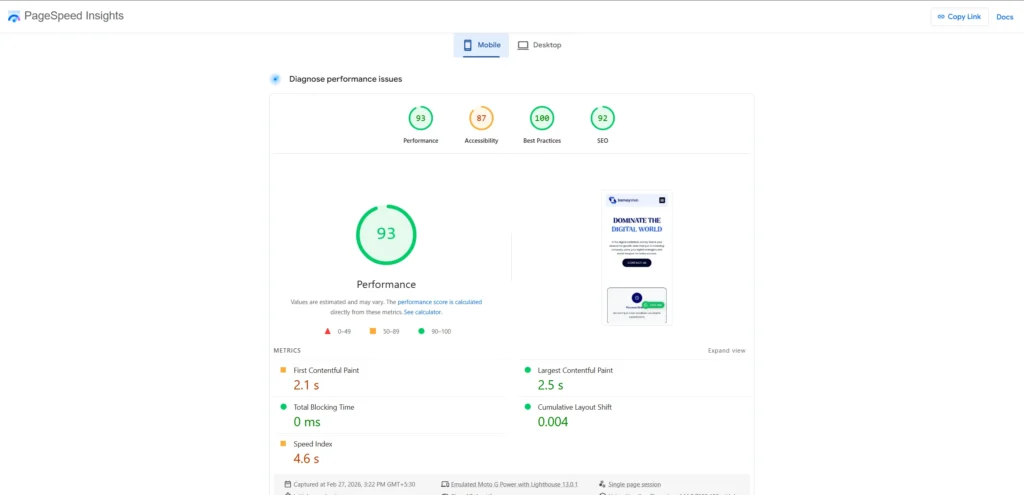Switch to the Mobile tab
The image size is (1024, 495).
(481, 45)
